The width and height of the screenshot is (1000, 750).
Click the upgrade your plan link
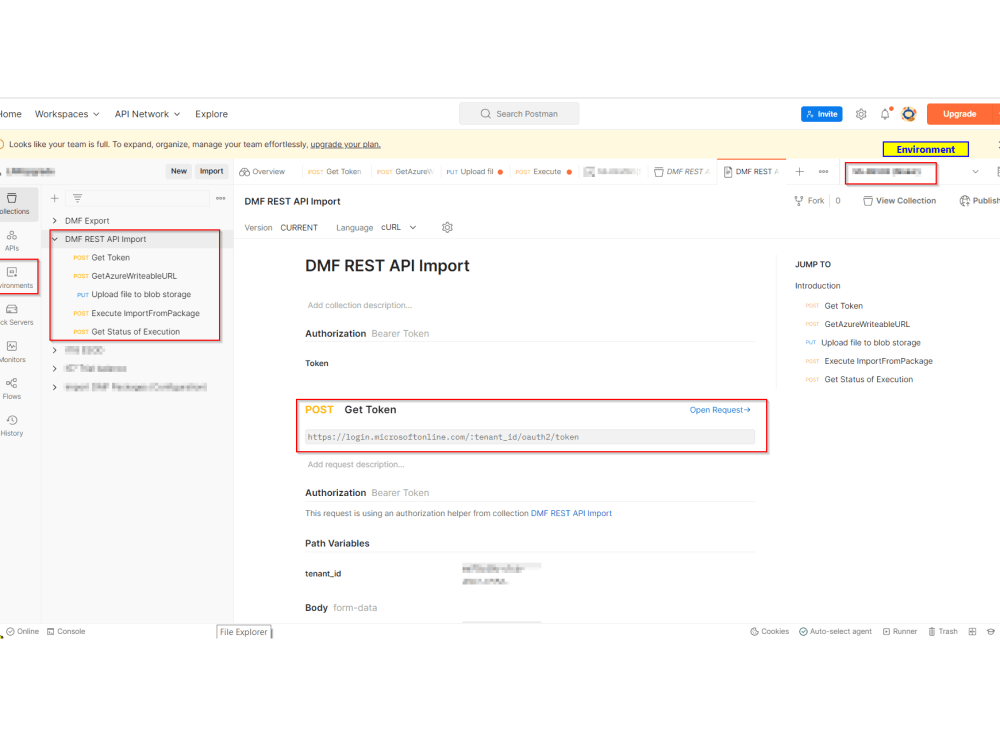click(x=345, y=144)
